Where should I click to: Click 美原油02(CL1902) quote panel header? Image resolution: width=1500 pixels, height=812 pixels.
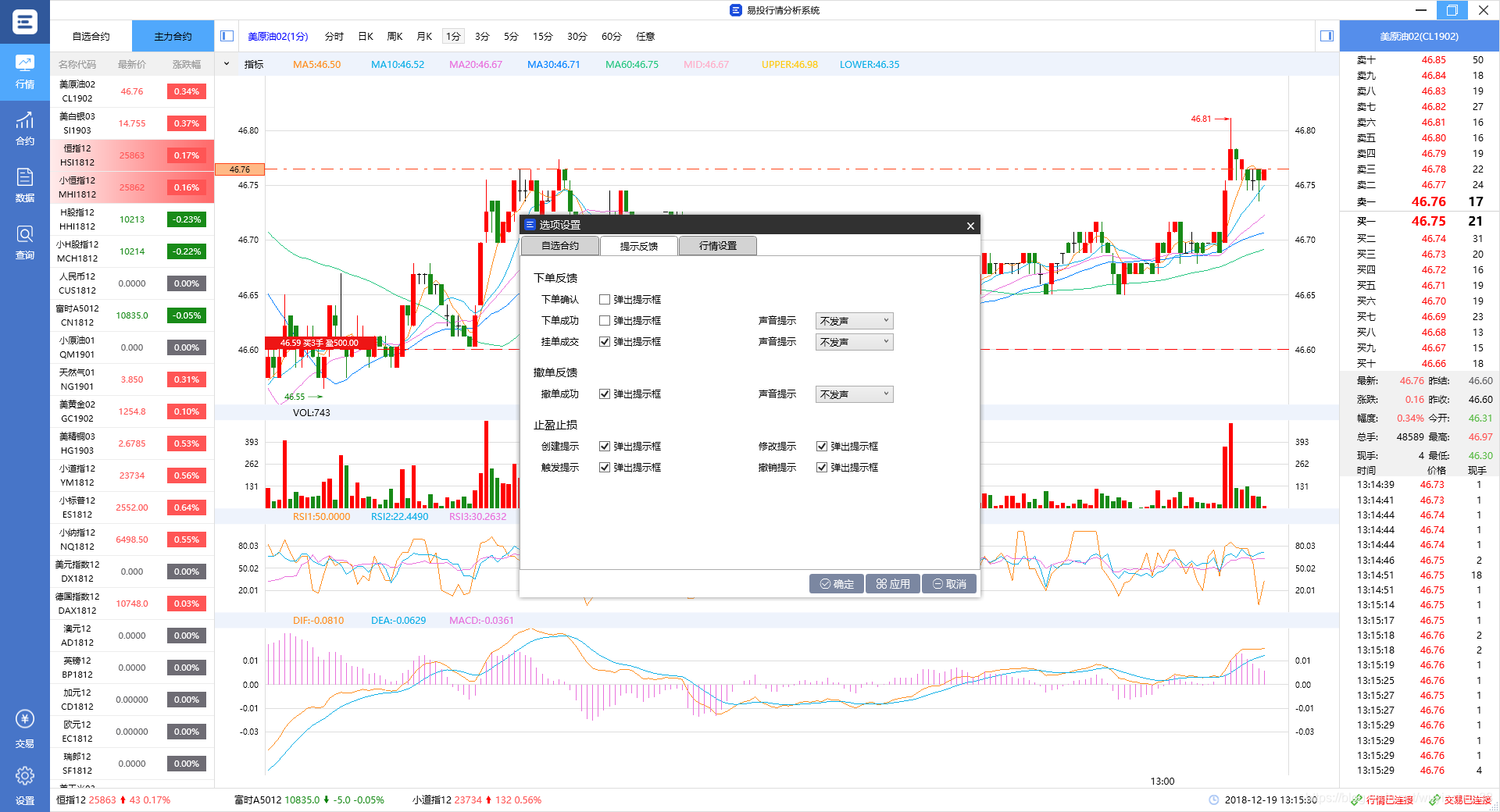[1419, 37]
